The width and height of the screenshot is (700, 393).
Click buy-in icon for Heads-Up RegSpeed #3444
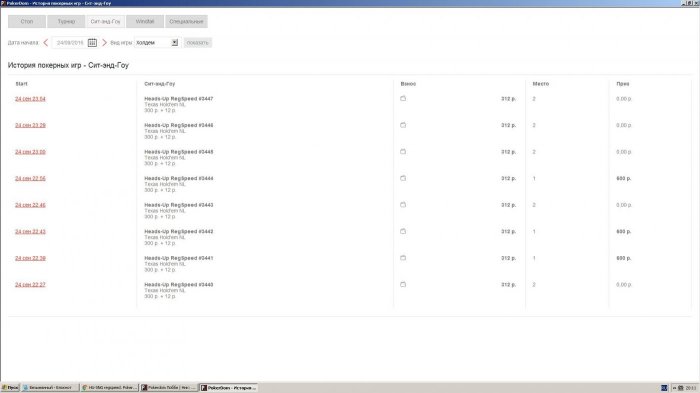(x=403, y=178)
